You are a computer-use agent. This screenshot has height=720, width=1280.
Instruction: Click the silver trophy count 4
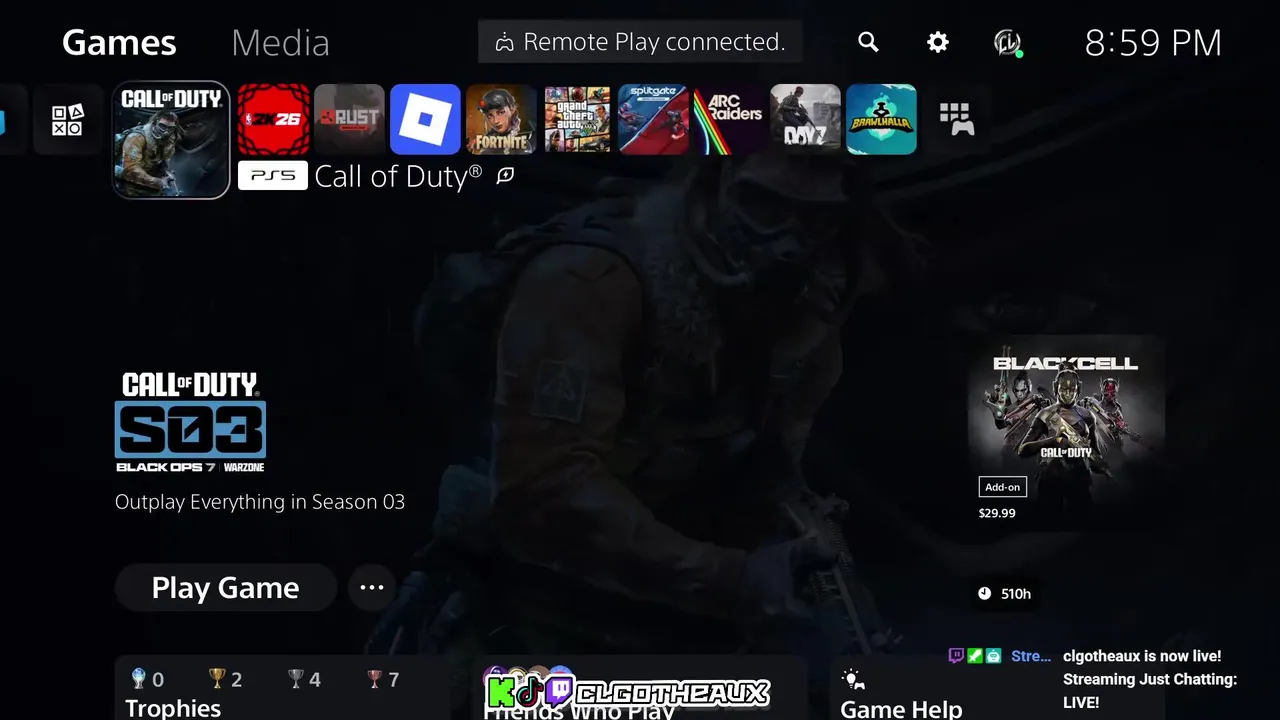coord(304,680)
